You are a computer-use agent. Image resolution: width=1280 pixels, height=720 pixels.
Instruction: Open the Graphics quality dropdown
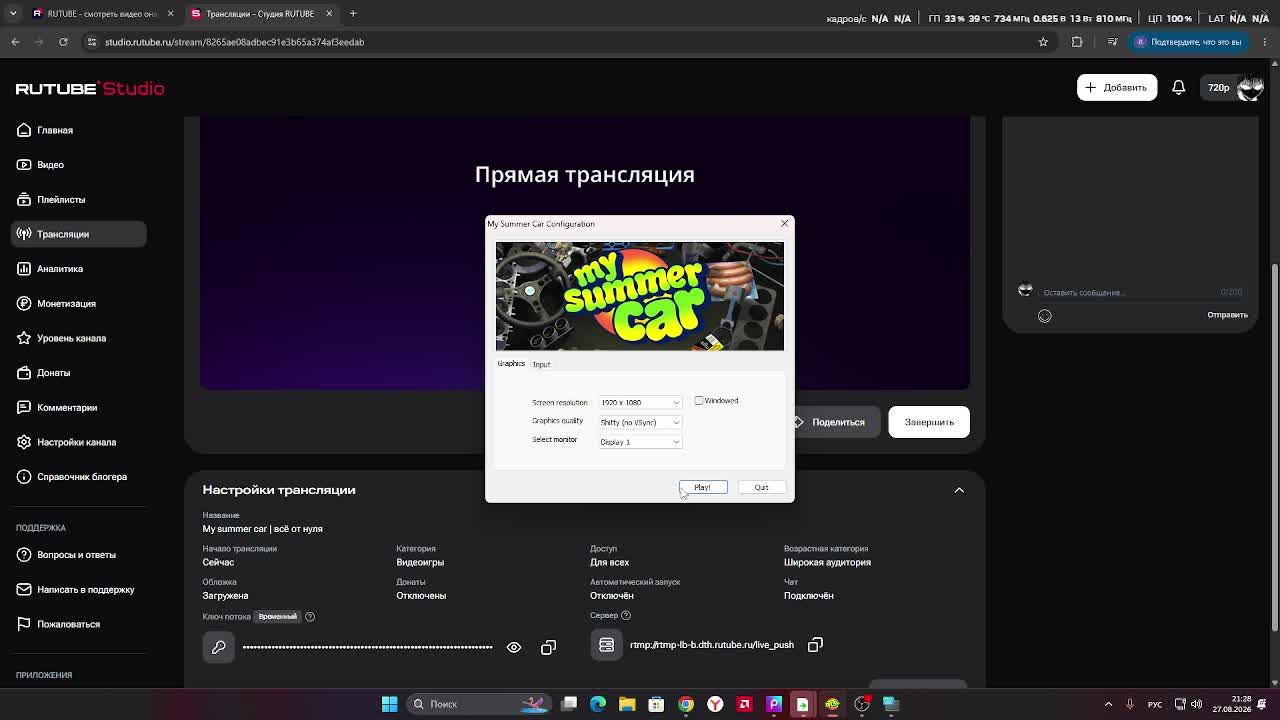[640, 422]
